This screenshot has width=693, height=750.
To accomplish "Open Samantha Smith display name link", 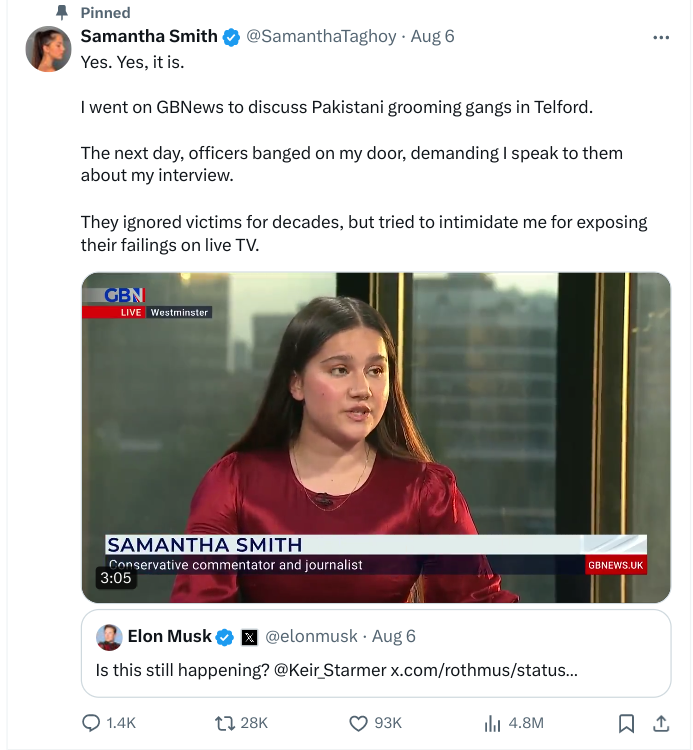I will pos(149,37).
